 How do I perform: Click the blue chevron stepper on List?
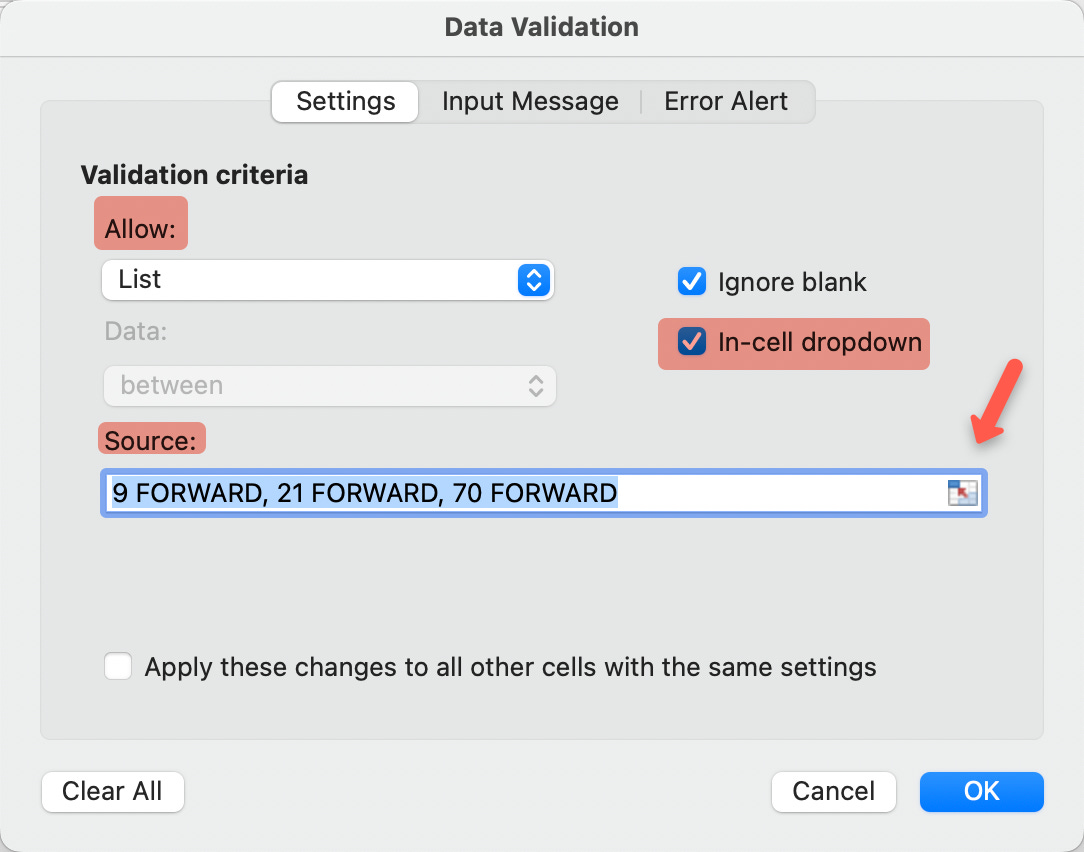tap(534, 280)
